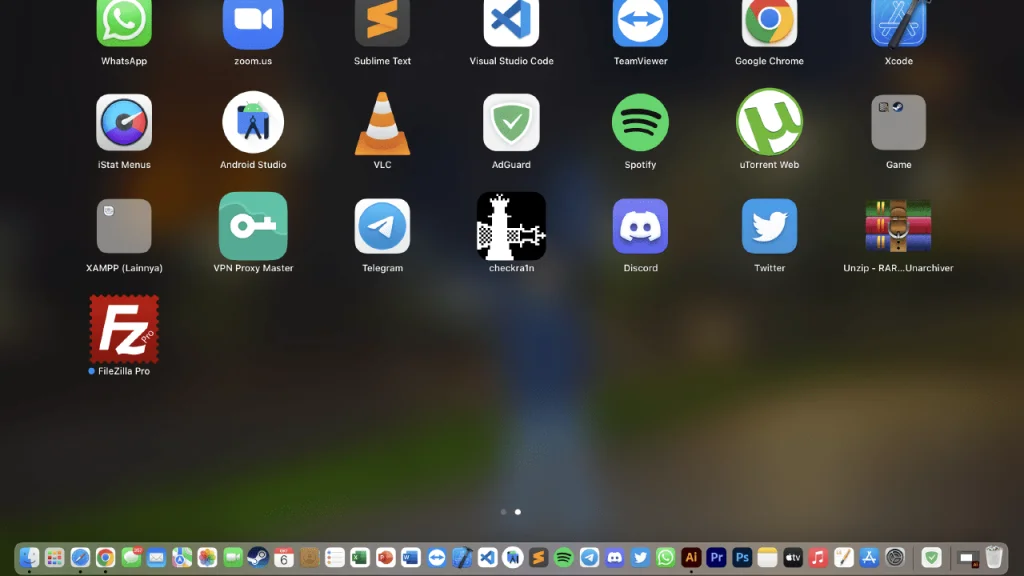
Task: Switch to first Launchpad page dot
Action: coord(504,512)
